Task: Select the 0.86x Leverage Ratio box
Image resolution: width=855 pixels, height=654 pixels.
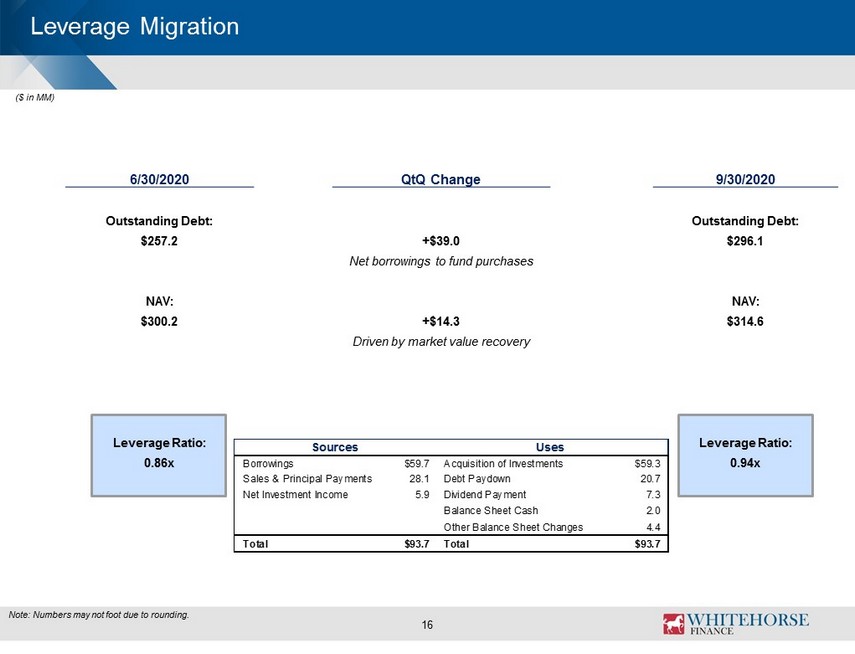Action: (x=159, y=455)
